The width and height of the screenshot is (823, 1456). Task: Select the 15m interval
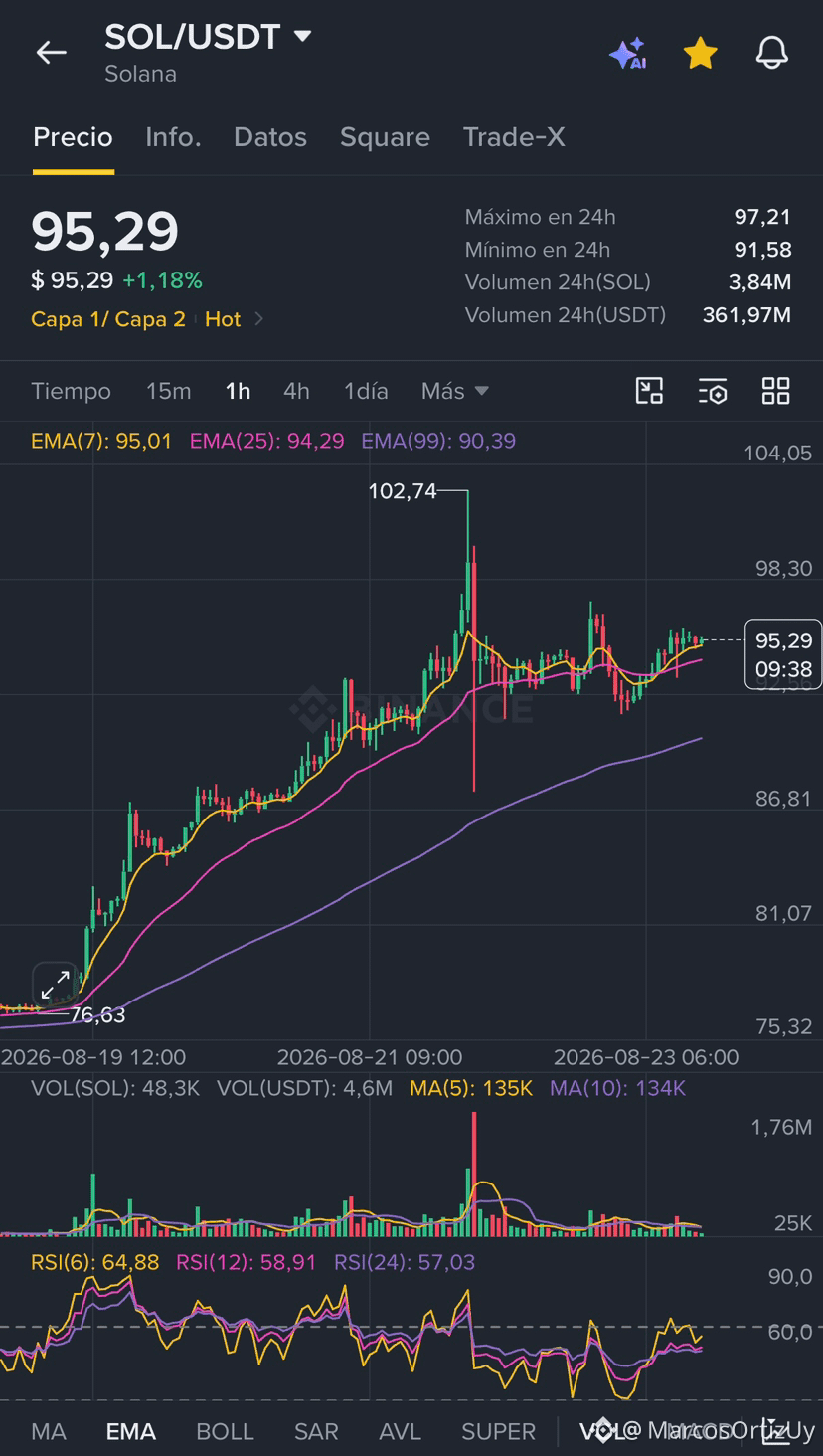(x=168, y=391)
